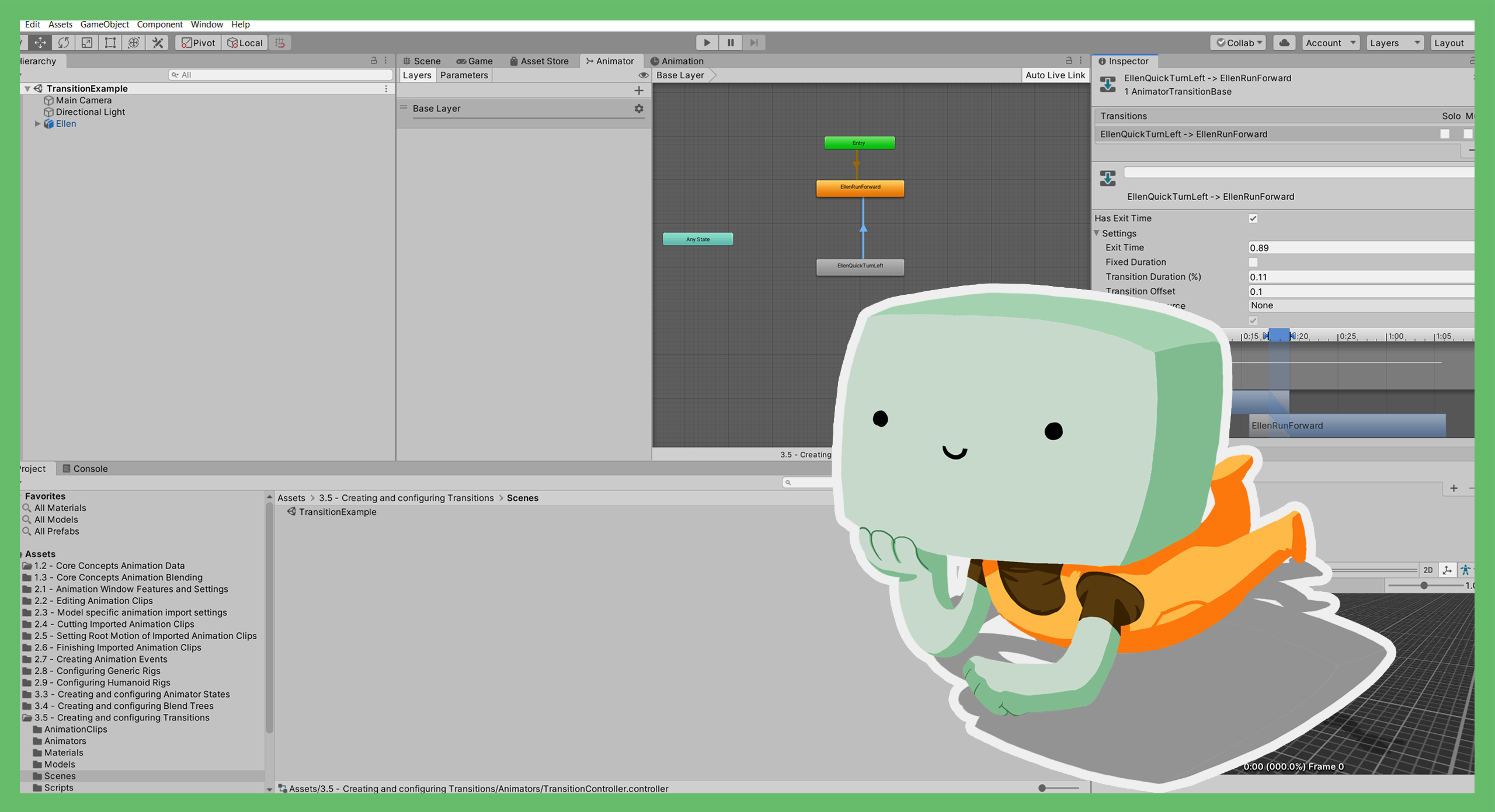Image resolution: width=1495 pixels, height=812 pixels.
Task: Adjust the project thumbnail size slider
Action: [1043, 788]
